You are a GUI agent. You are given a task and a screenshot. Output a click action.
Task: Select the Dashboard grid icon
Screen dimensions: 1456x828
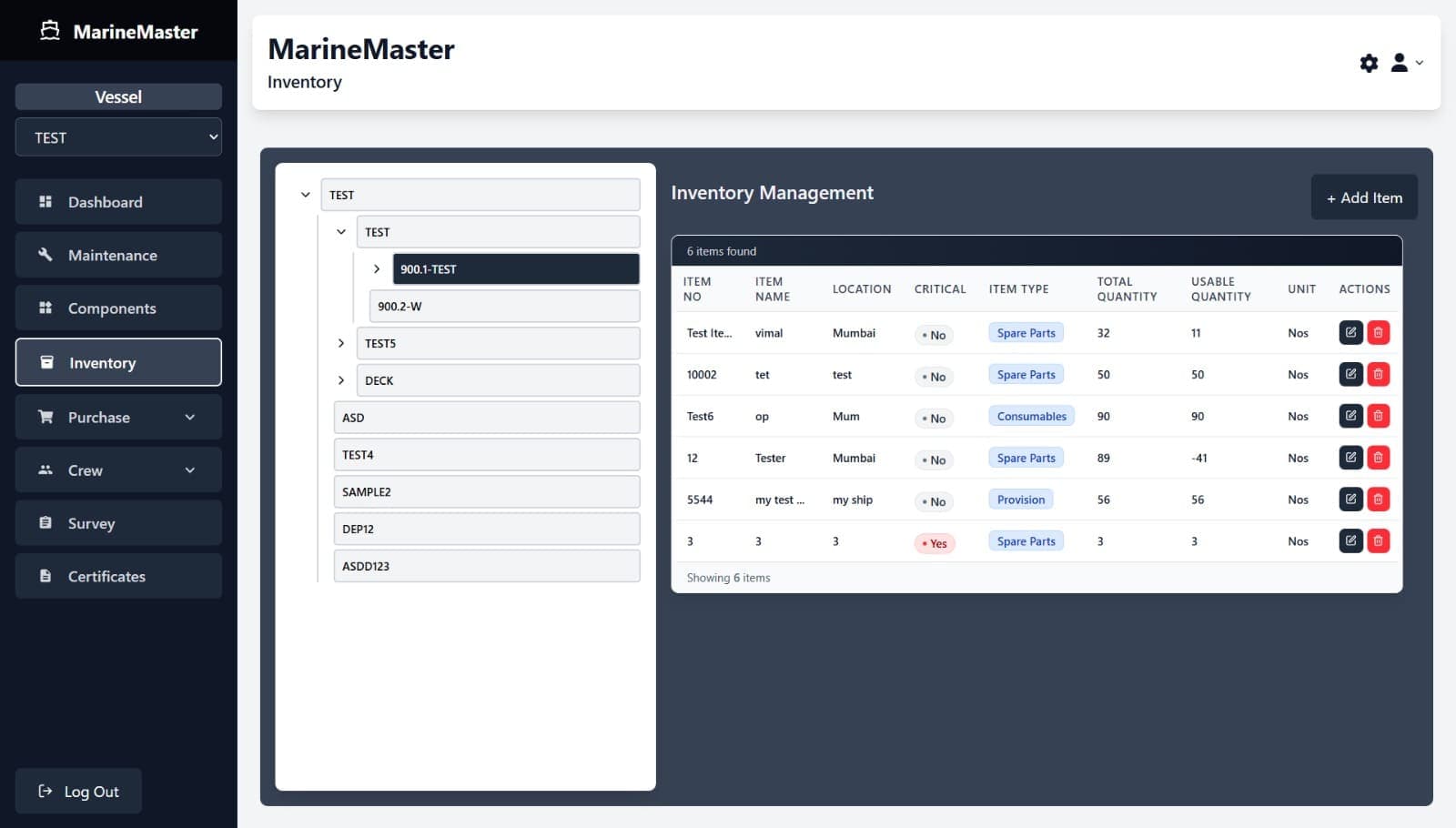point(44,201)
